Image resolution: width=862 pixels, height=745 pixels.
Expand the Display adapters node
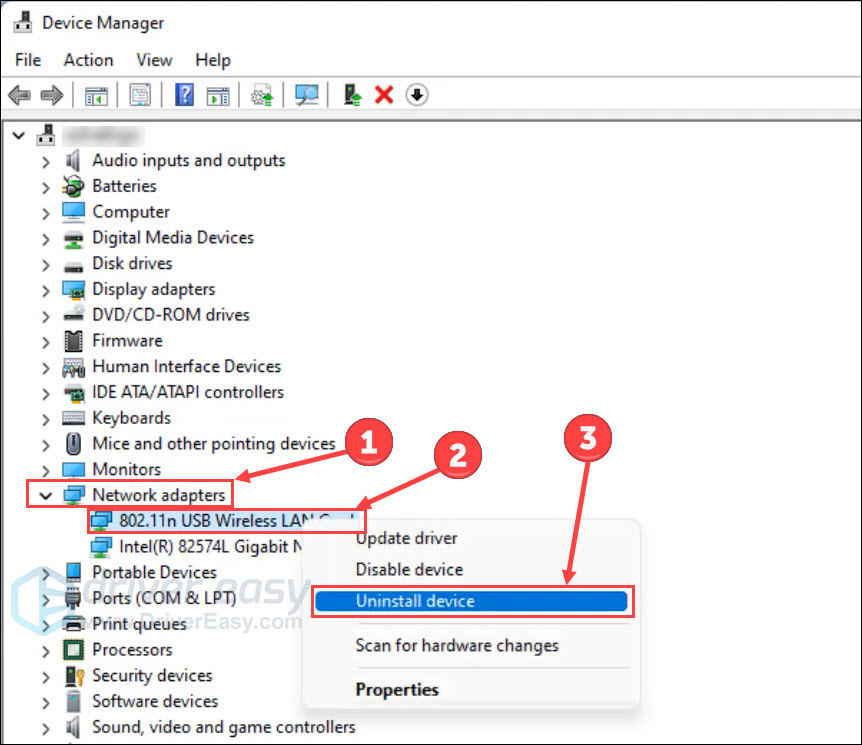46,290
